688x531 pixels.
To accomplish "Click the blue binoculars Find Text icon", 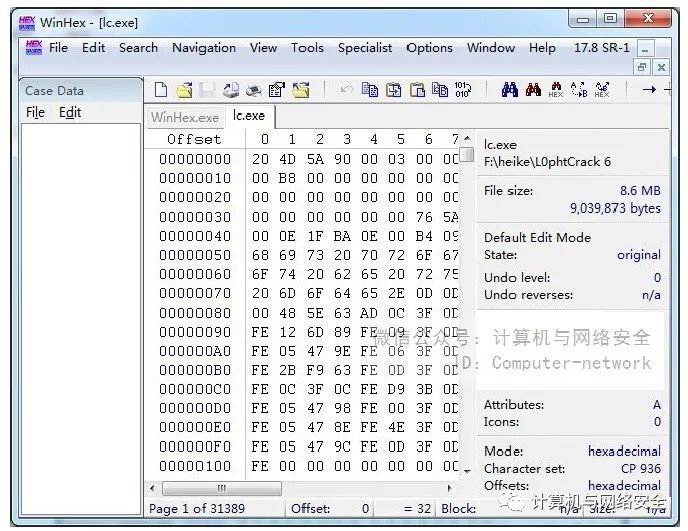I will point(509,90).
